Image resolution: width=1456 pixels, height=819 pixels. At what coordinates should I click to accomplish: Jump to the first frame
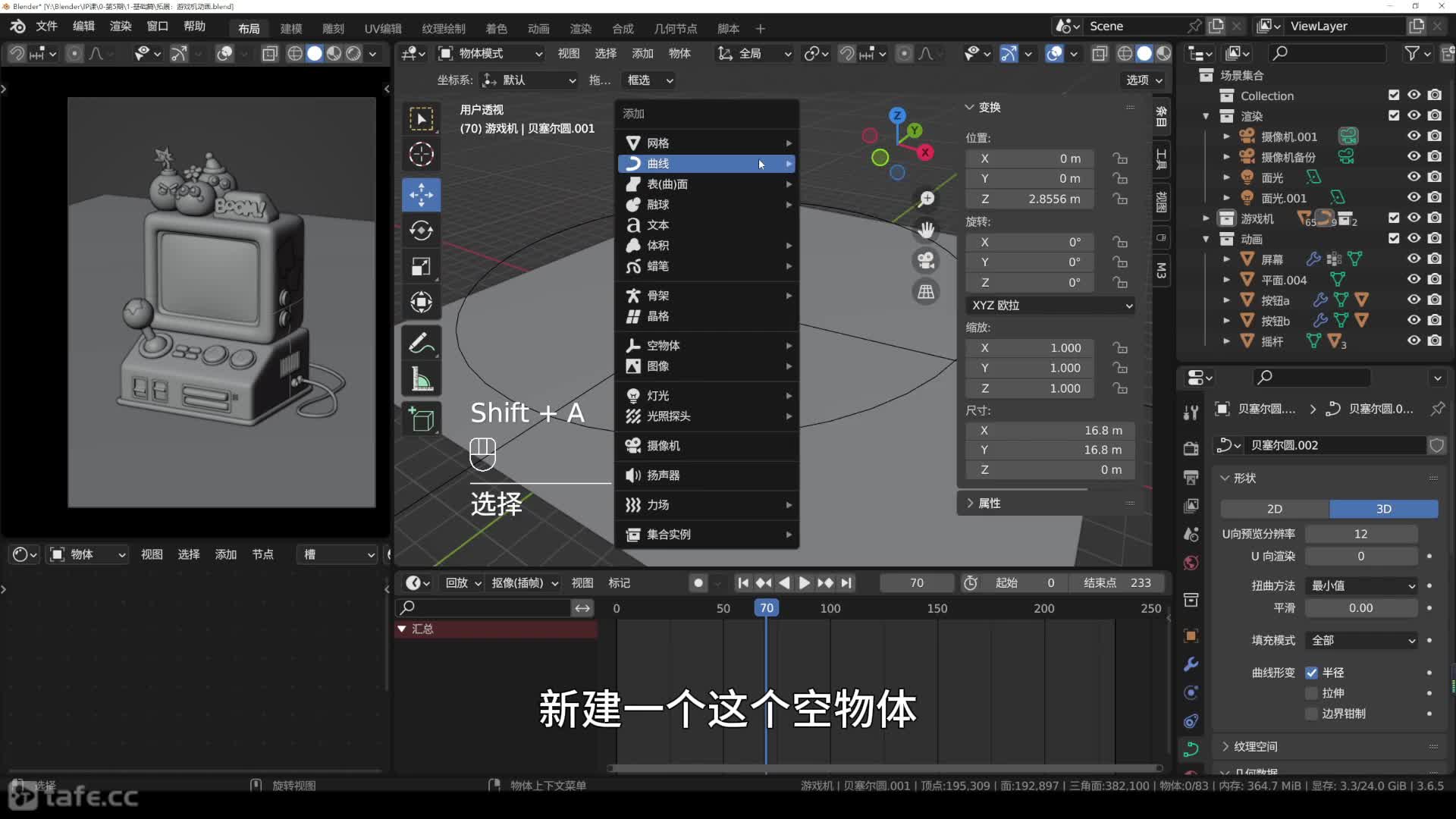pos(743,582)
